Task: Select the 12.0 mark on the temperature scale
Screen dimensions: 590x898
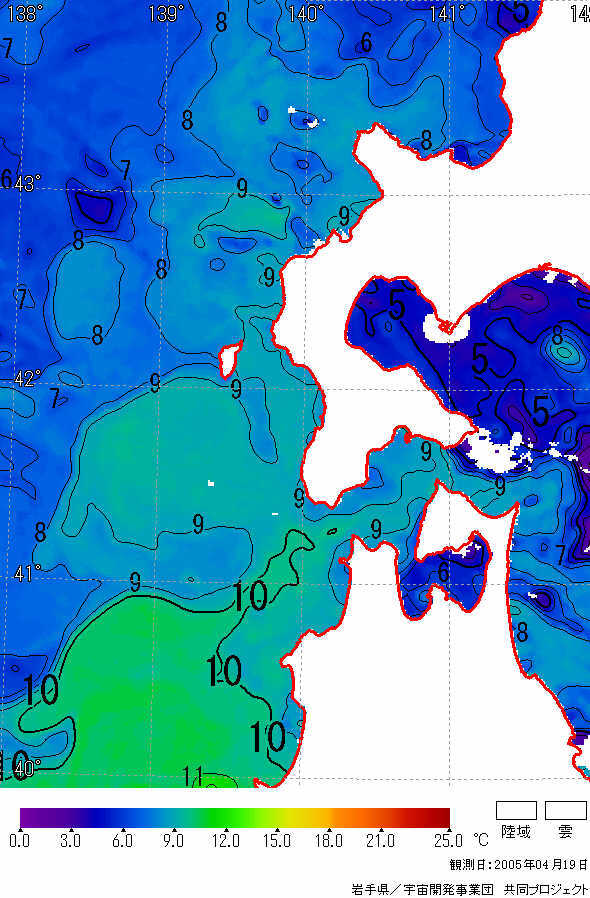Action: pos(226,841)
